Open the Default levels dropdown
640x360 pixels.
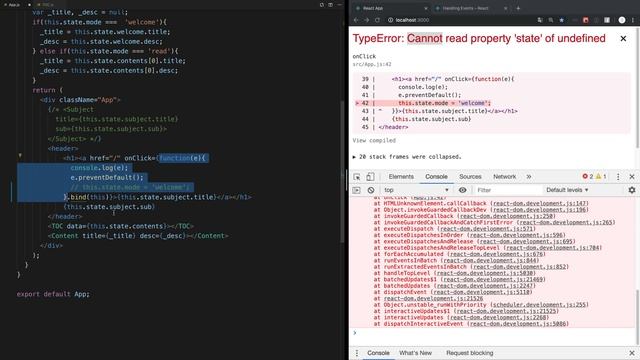(x=567, y=190)
